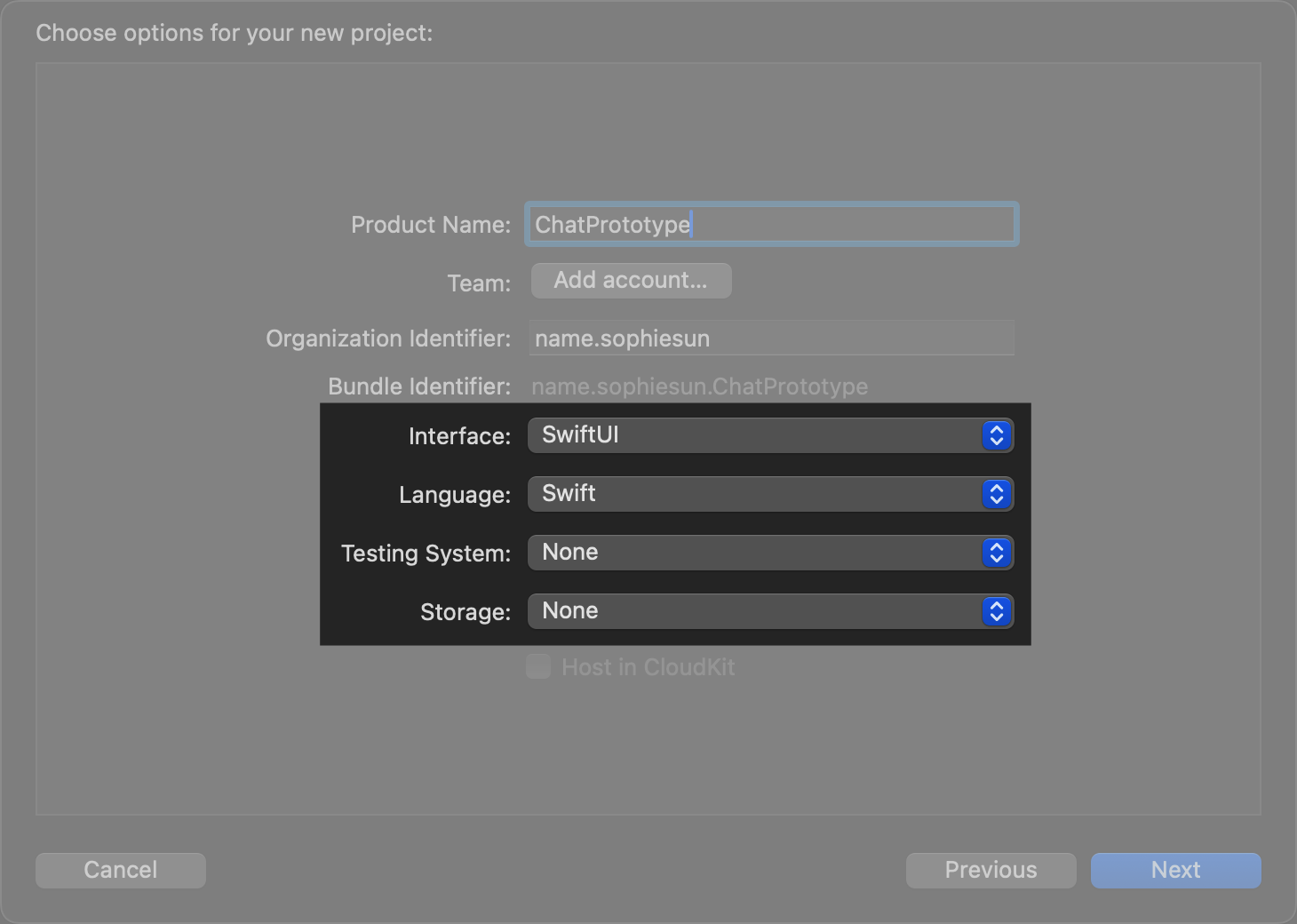Screen dimensions: 1297x924
Task: Open the Interface dropdown showing SwiftUI
Action: [755, 435]
